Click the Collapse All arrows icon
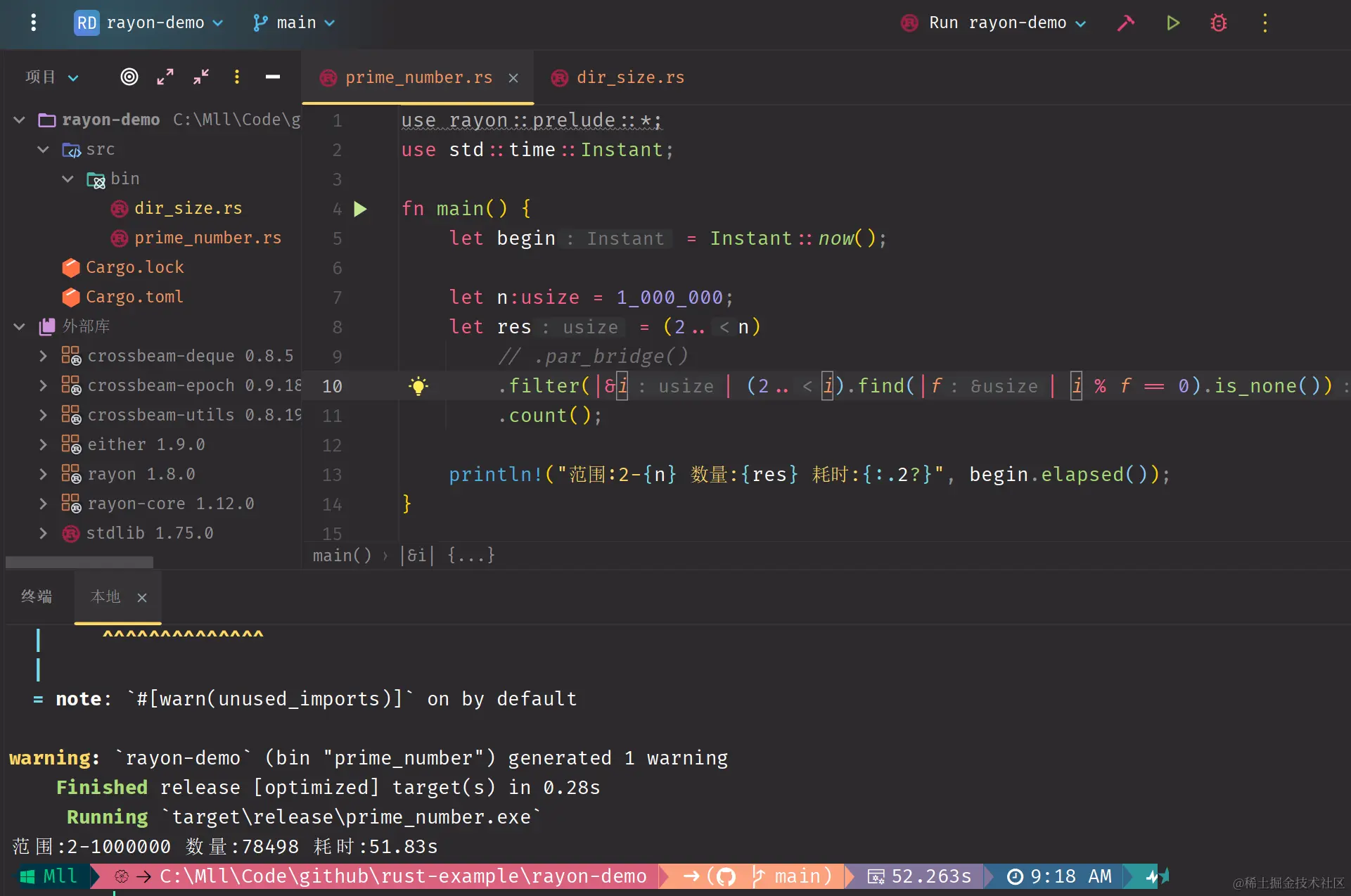The height and width of the screenshot is (896, 1351). tap(201, 77)
